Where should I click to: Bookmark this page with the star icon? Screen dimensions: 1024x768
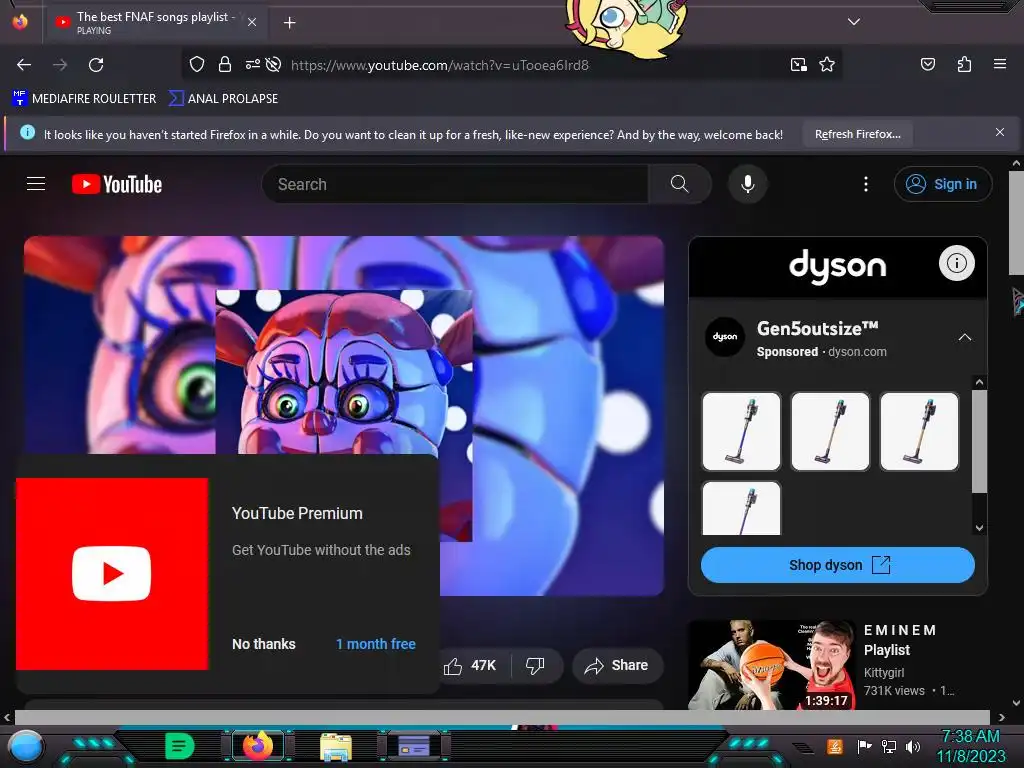(x=827, y=65)
